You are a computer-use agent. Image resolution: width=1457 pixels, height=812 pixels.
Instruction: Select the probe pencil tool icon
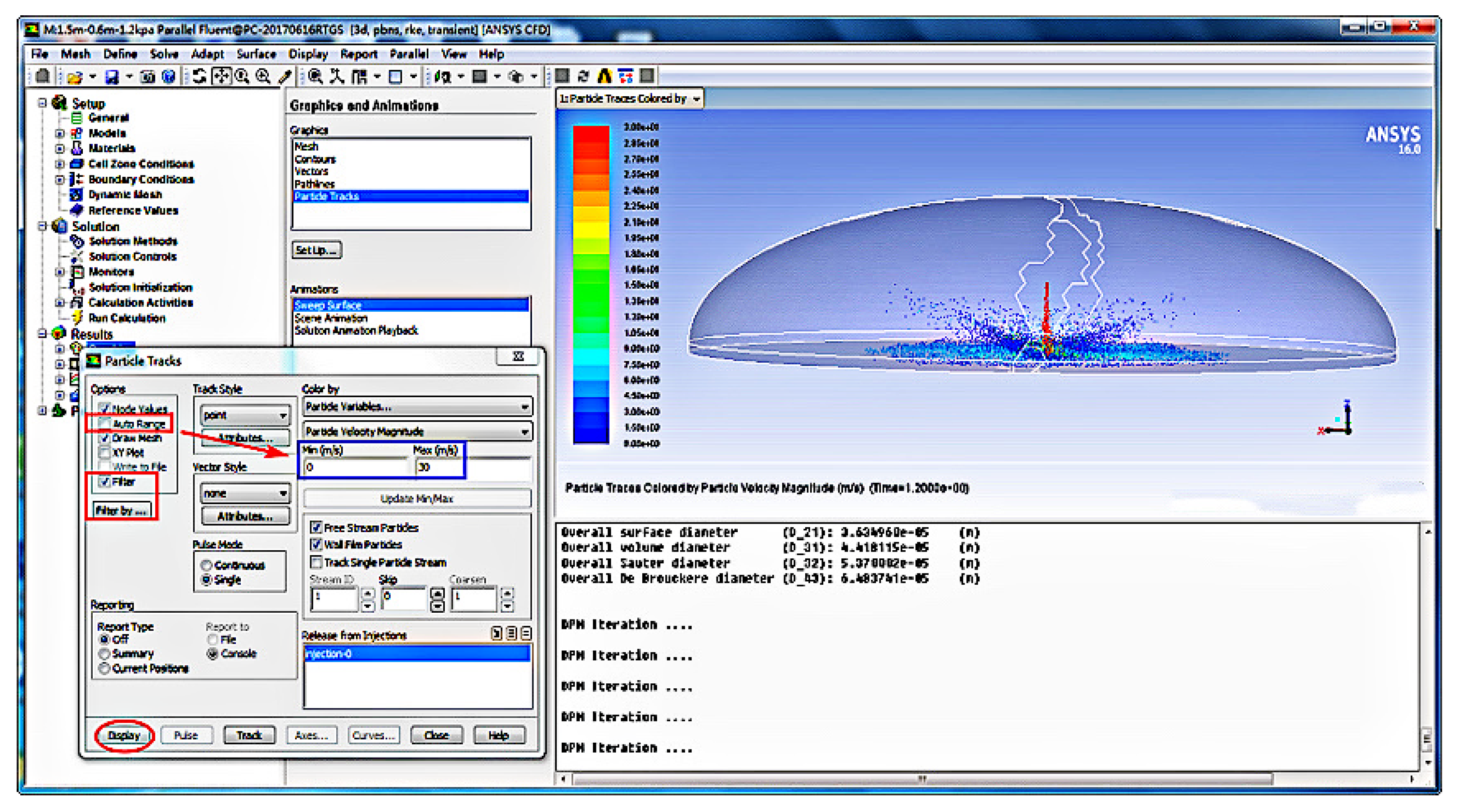tap(284, 76)
